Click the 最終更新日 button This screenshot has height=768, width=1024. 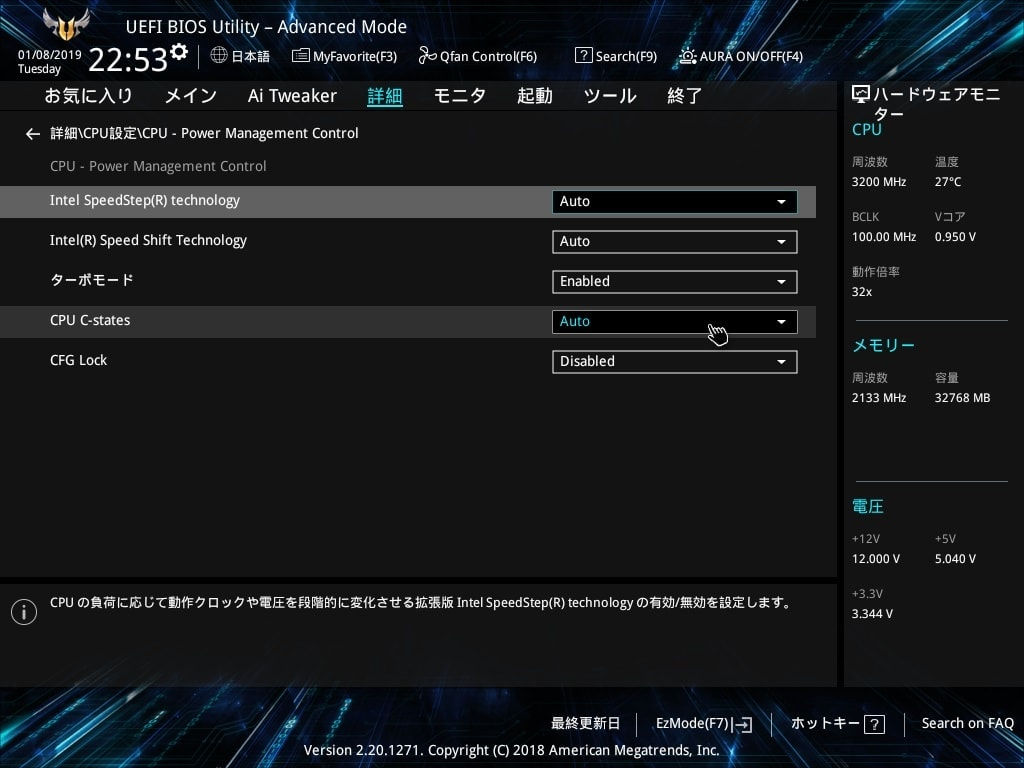click(x=586, y=724)
